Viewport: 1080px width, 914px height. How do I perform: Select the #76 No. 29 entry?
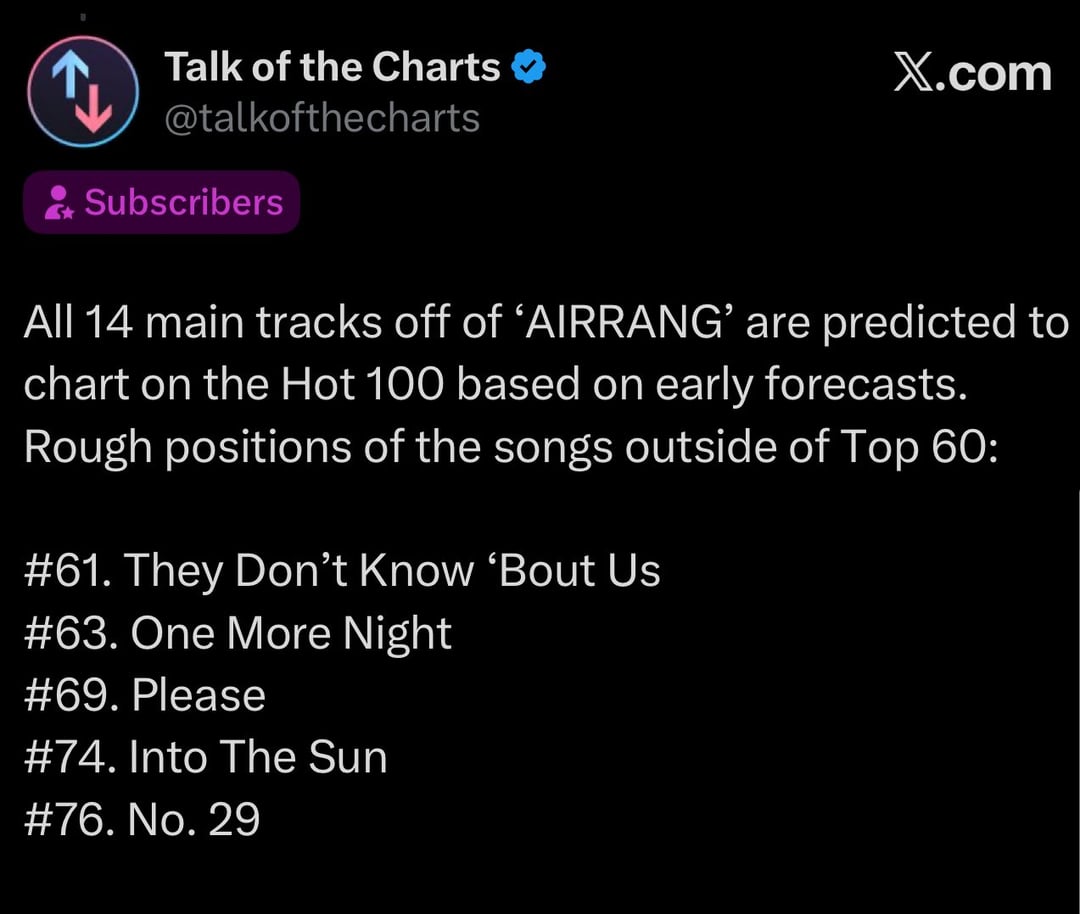pos(141,819)
